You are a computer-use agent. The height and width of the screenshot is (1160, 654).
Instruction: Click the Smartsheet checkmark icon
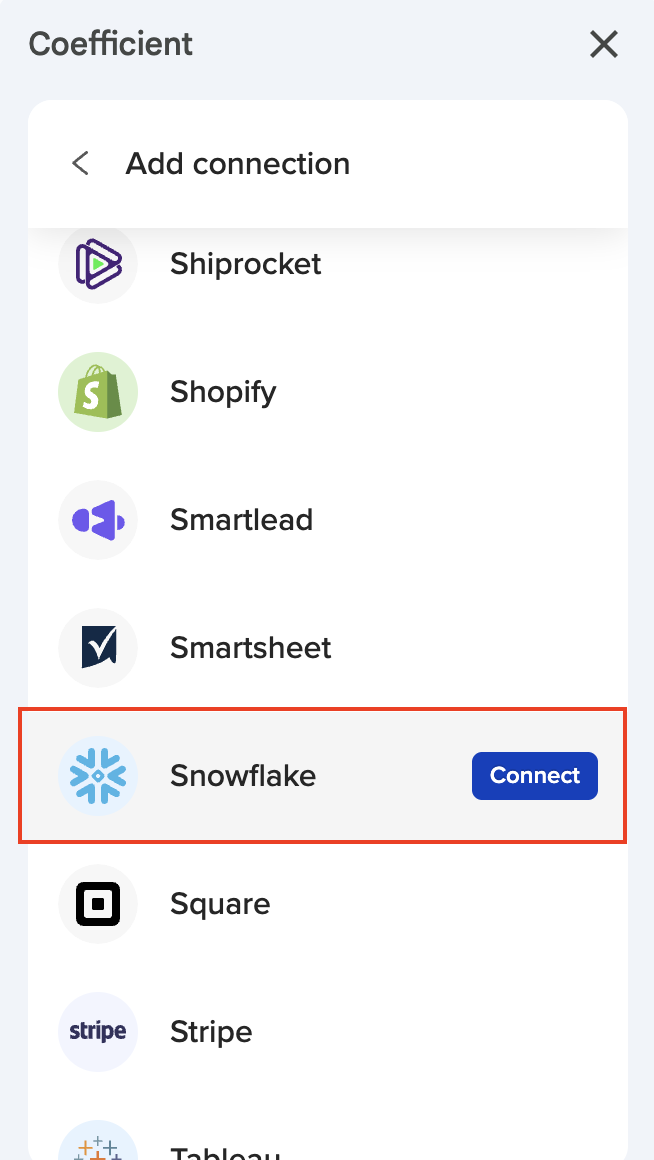pos(98,648)
